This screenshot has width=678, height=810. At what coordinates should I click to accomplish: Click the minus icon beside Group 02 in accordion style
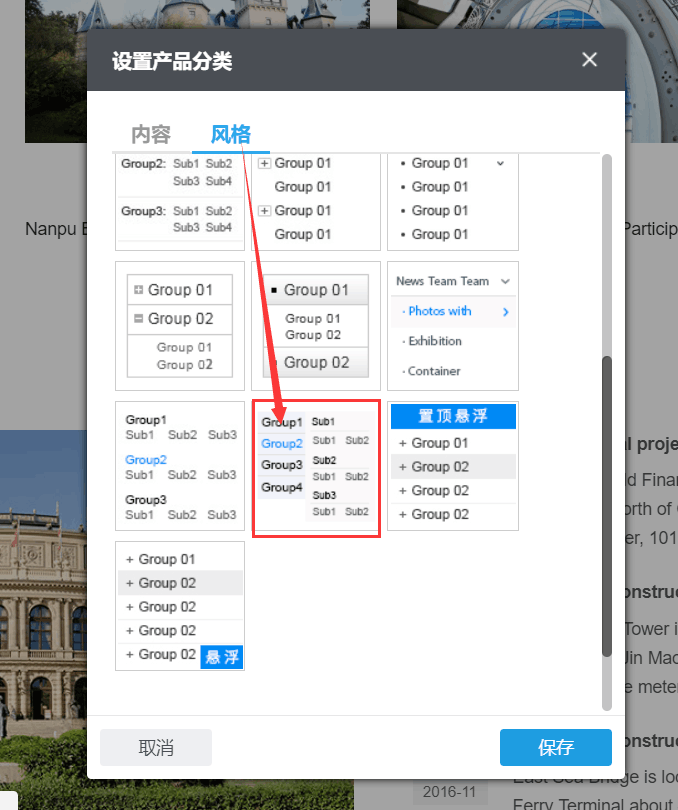coord(138,319)
